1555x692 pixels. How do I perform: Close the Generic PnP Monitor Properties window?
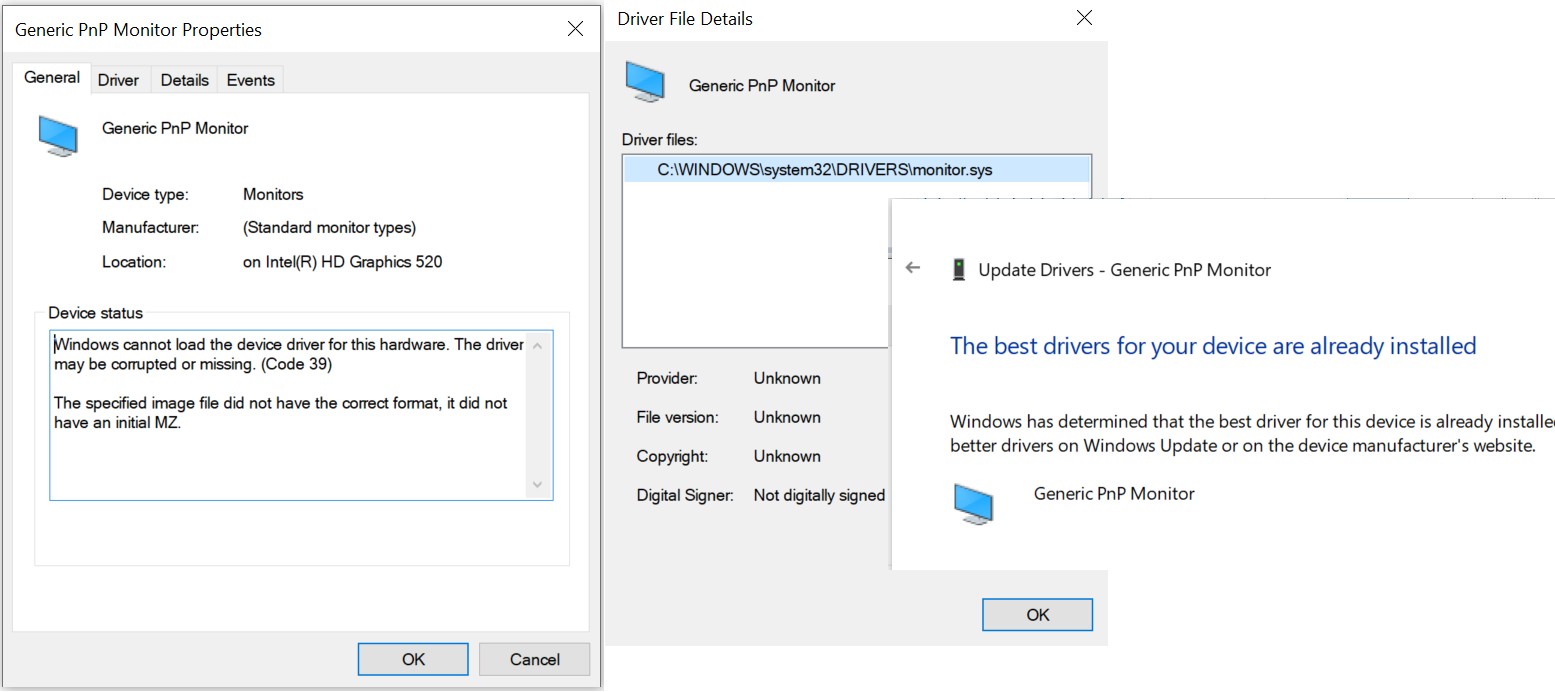575,29
